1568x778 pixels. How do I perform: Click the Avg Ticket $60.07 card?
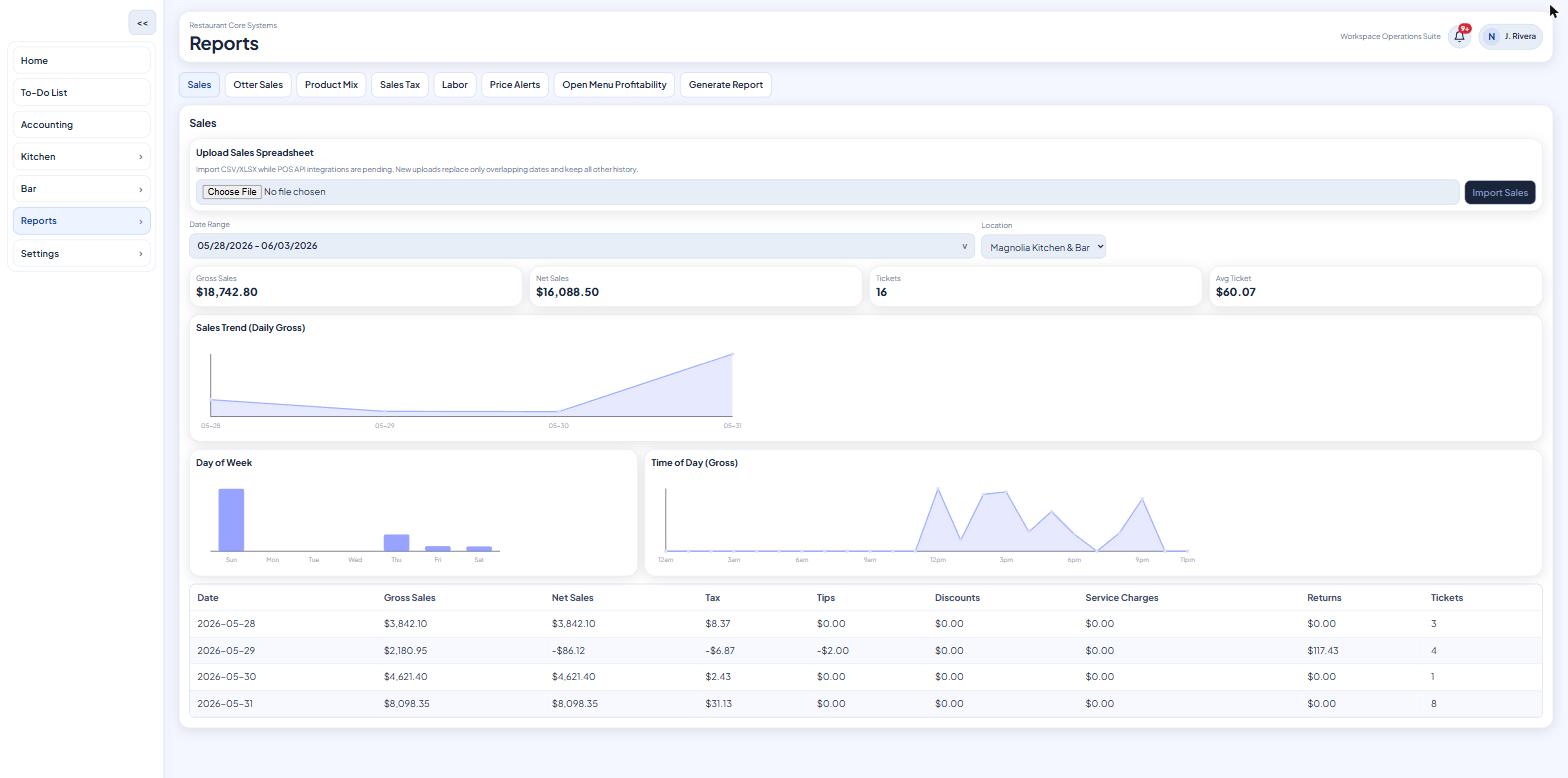[x=1375, y=286]
